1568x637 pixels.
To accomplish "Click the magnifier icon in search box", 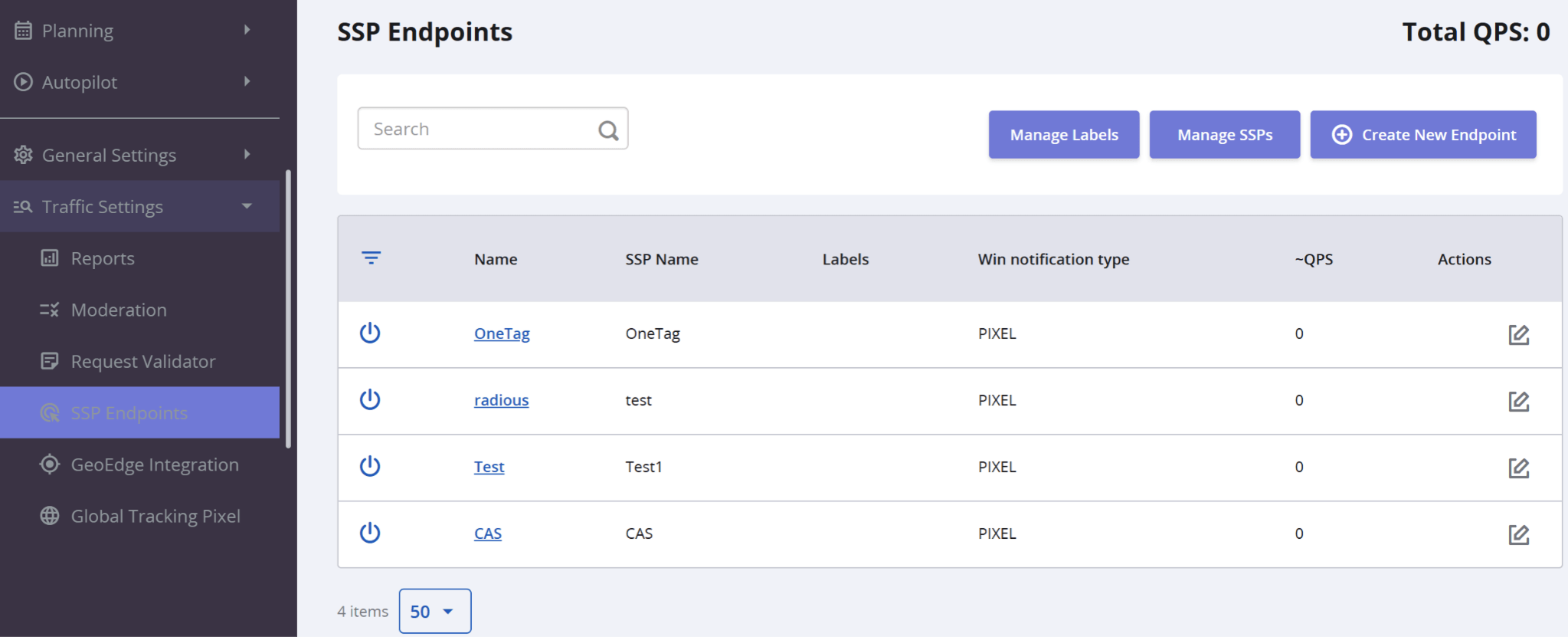I will pos(608,130).
